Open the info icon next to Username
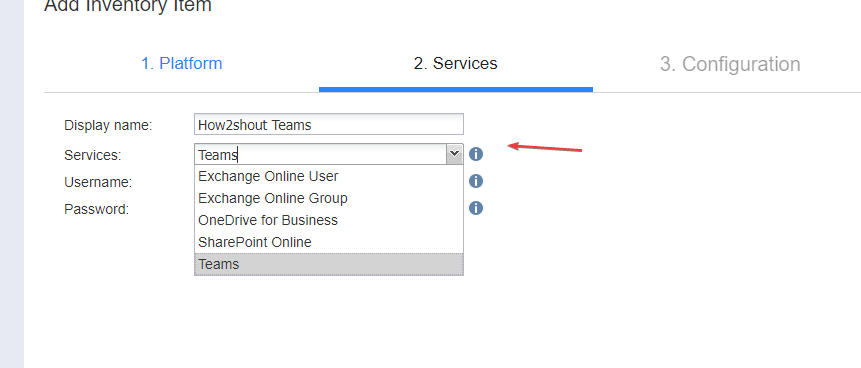This screenshot has width=861, height=368. (476, 181)
